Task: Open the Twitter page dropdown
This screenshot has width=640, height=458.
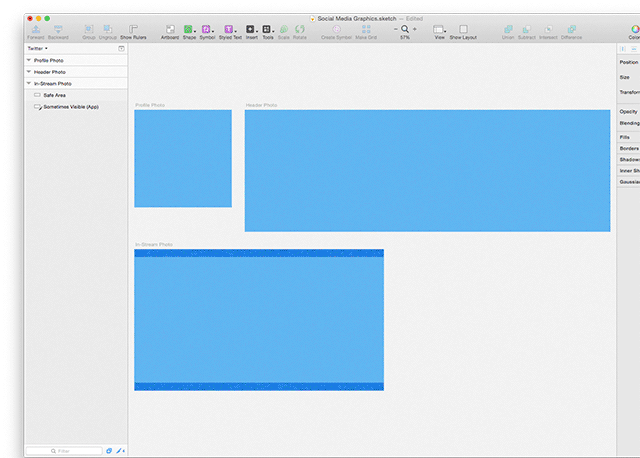Action: click(x=37, y=49)
